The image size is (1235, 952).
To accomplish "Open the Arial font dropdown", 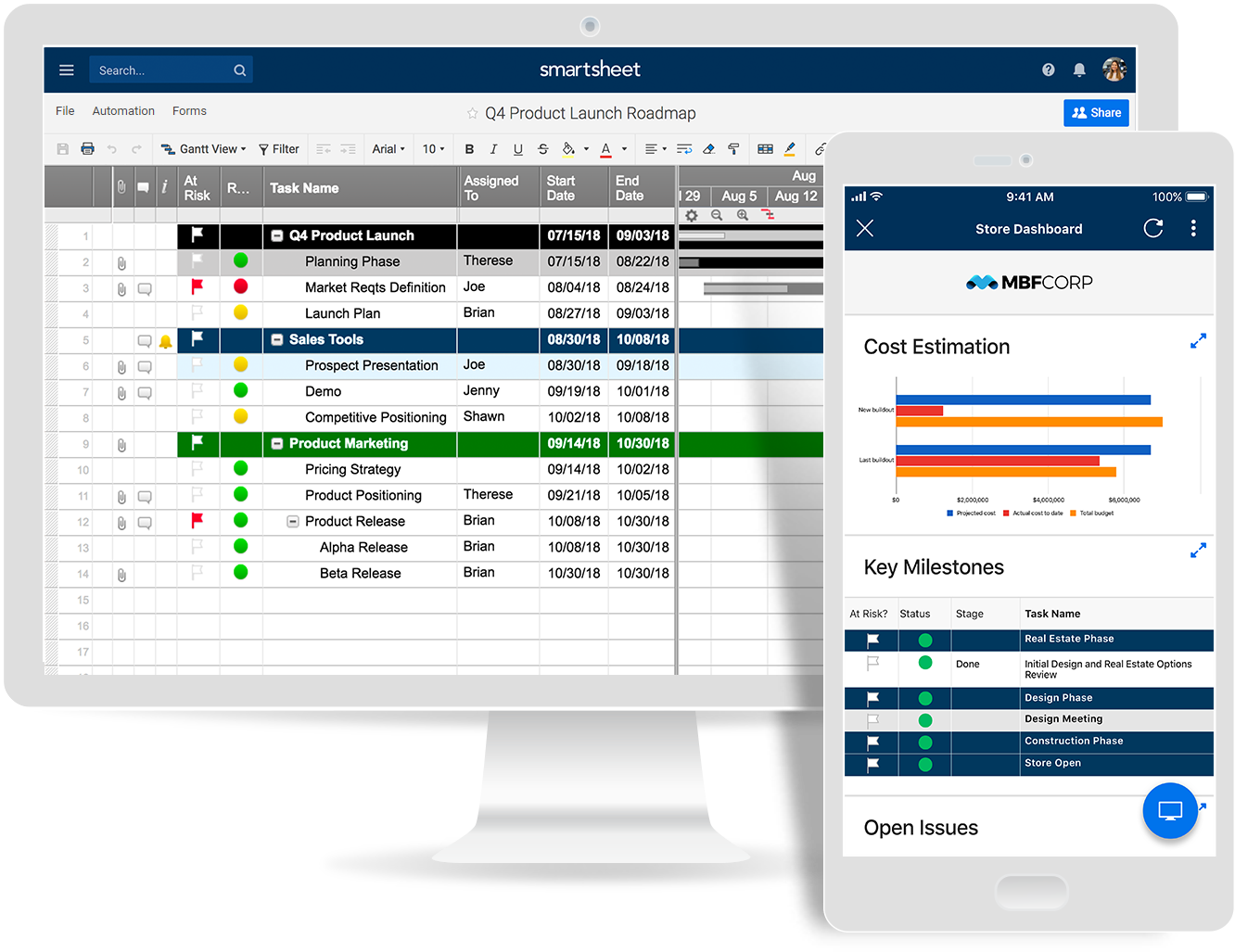I will (x=388, y=149).
